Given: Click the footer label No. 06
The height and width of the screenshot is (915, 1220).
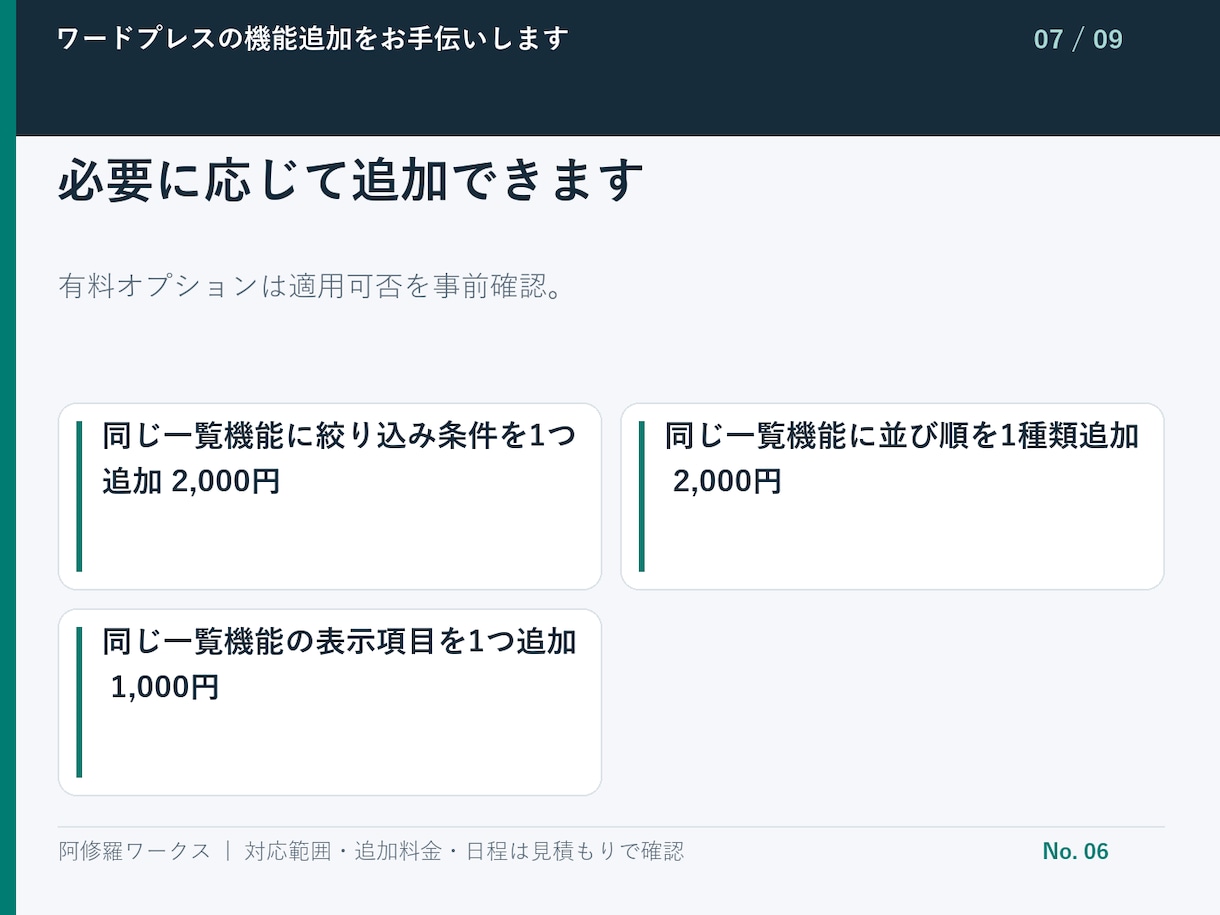Looking at the screenshot, I should click(x=1075, y=851).
